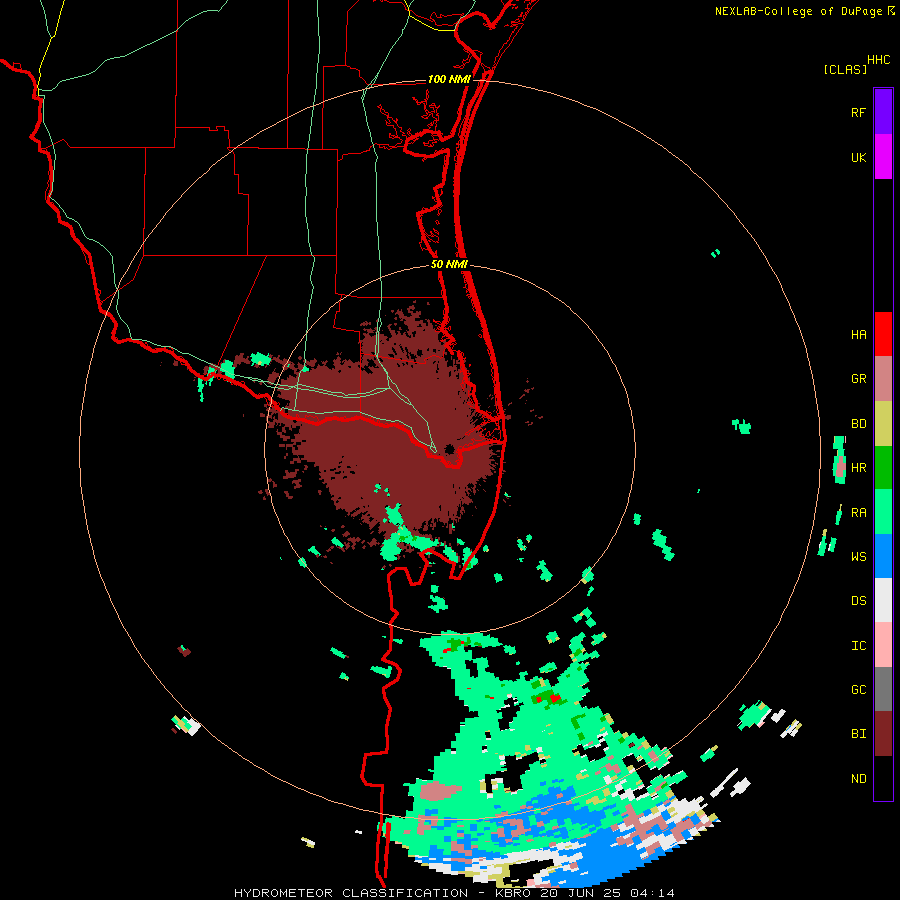This screenshot has height=900, width=900.
Task: Click the 100 NMI range ring label
Action: tap(449, 79)
